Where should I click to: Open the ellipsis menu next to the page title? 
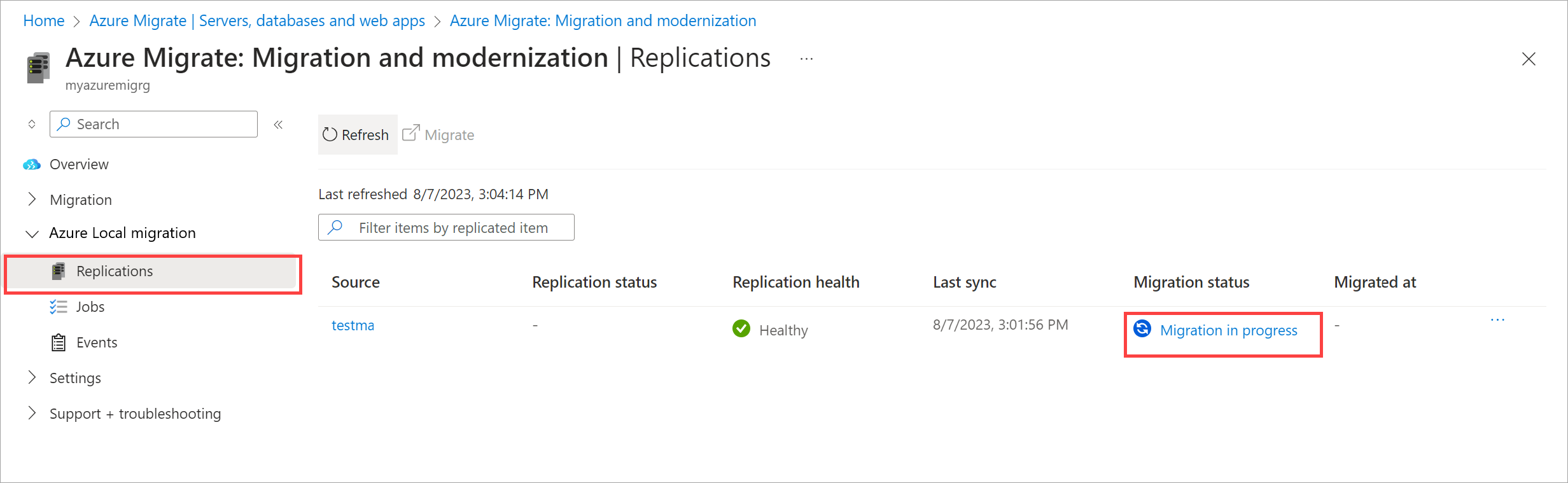point(806,59)
